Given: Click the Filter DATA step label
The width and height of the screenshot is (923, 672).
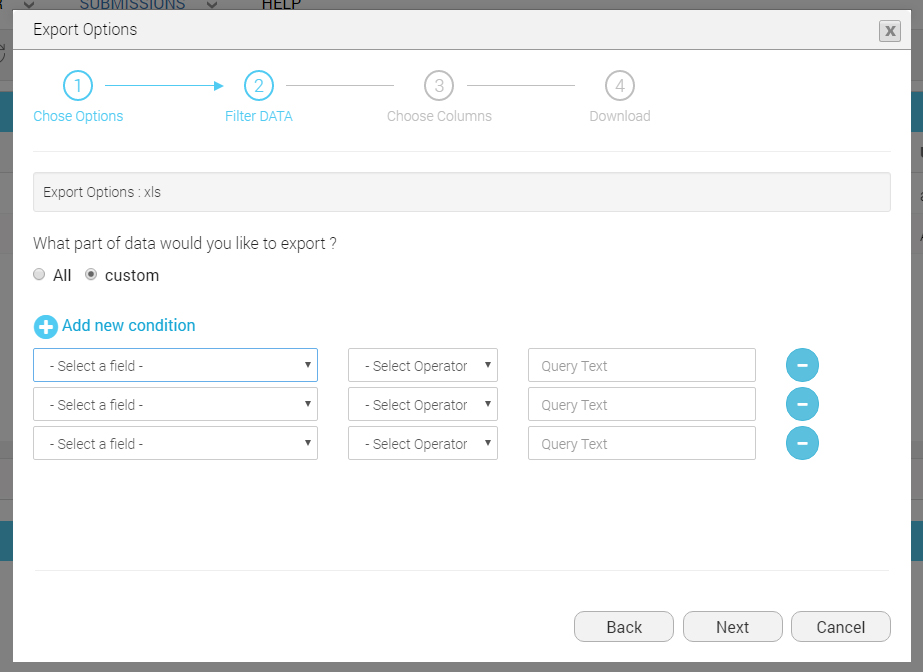Looking at the screenshot, I should (259, 116).
